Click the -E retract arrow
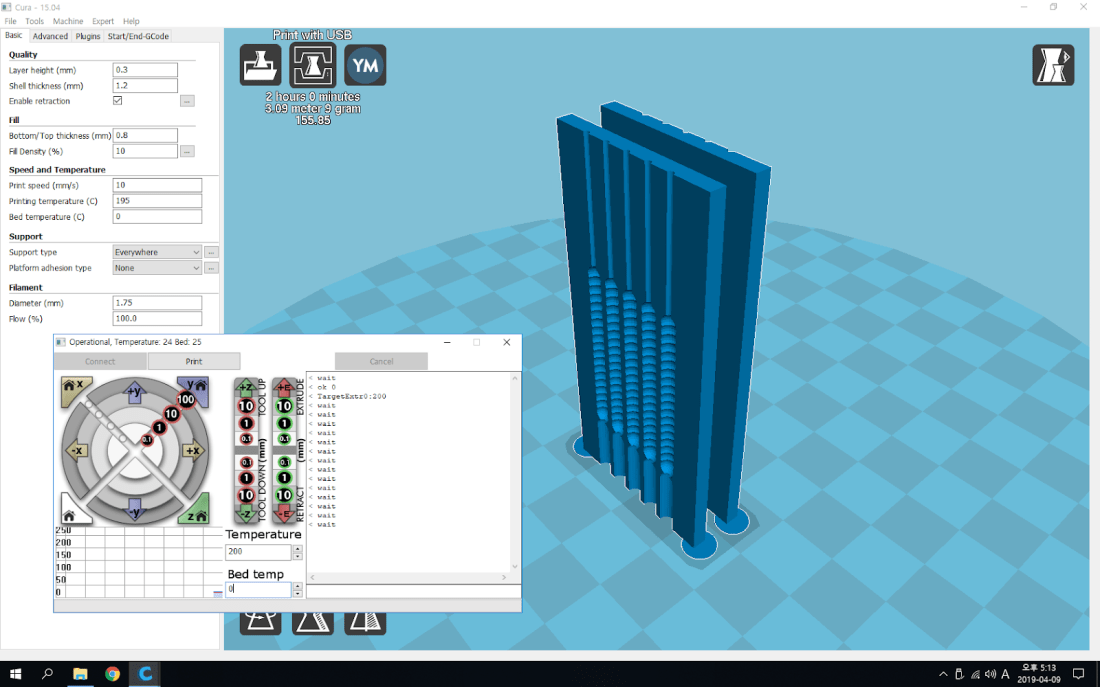 284,514
